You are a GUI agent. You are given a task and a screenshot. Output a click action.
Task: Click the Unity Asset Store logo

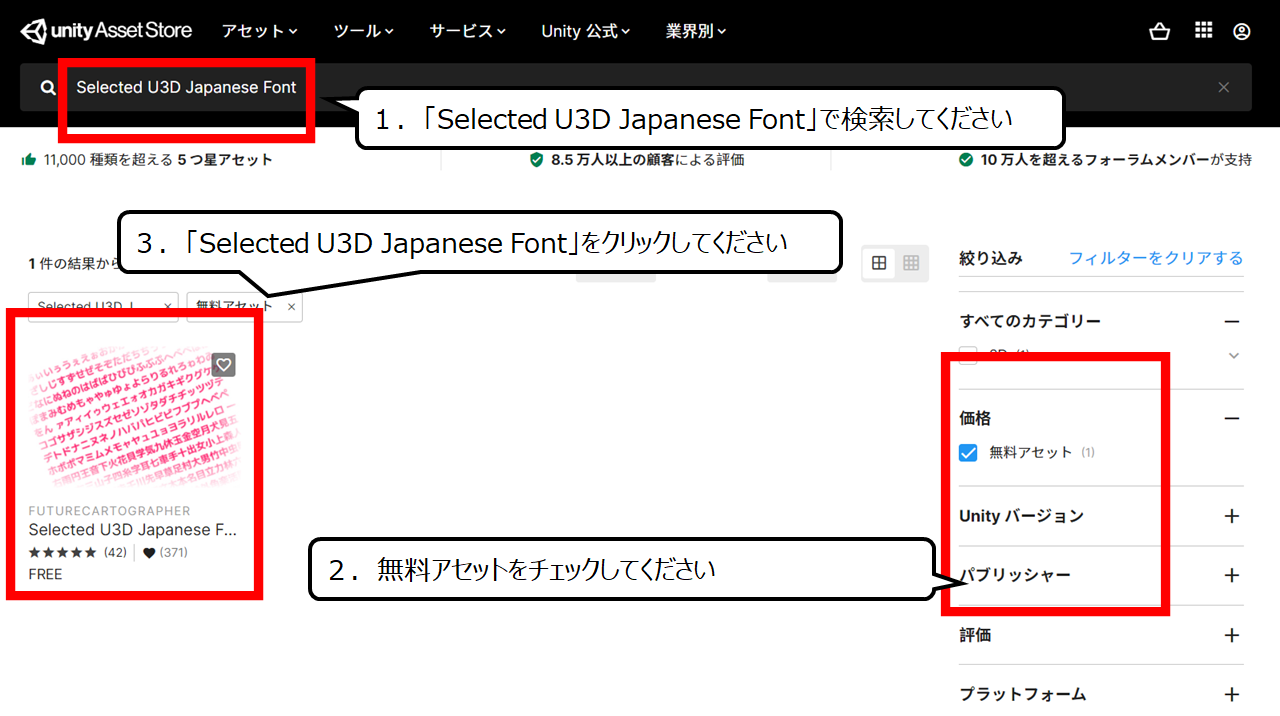pyautogui.click(x=107, y=31)
